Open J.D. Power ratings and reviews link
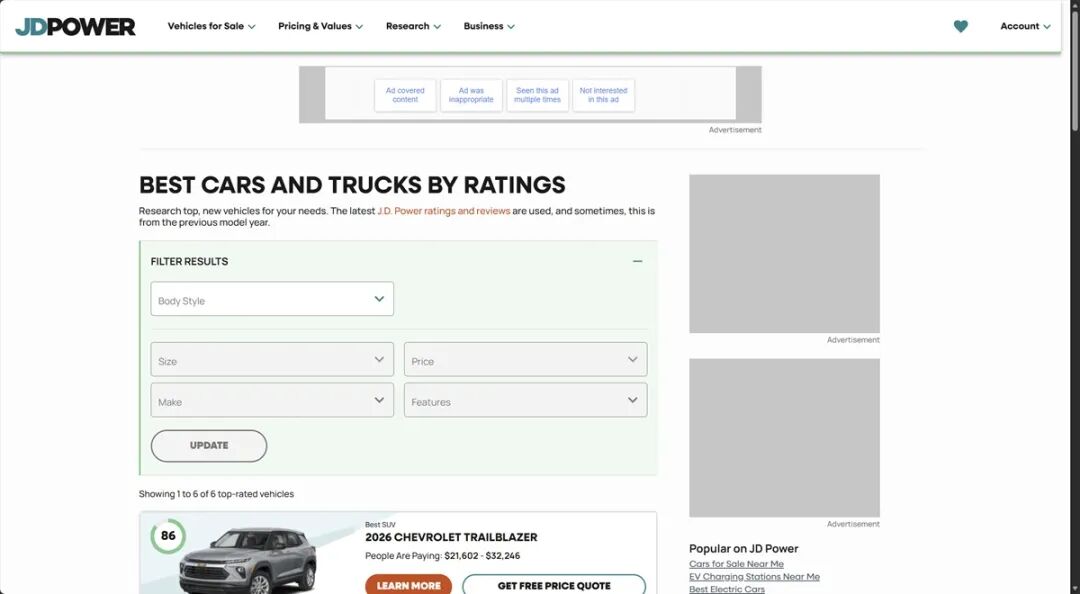Image resolution: width=1080 pixels, height=594 pixels. point(444,211)
